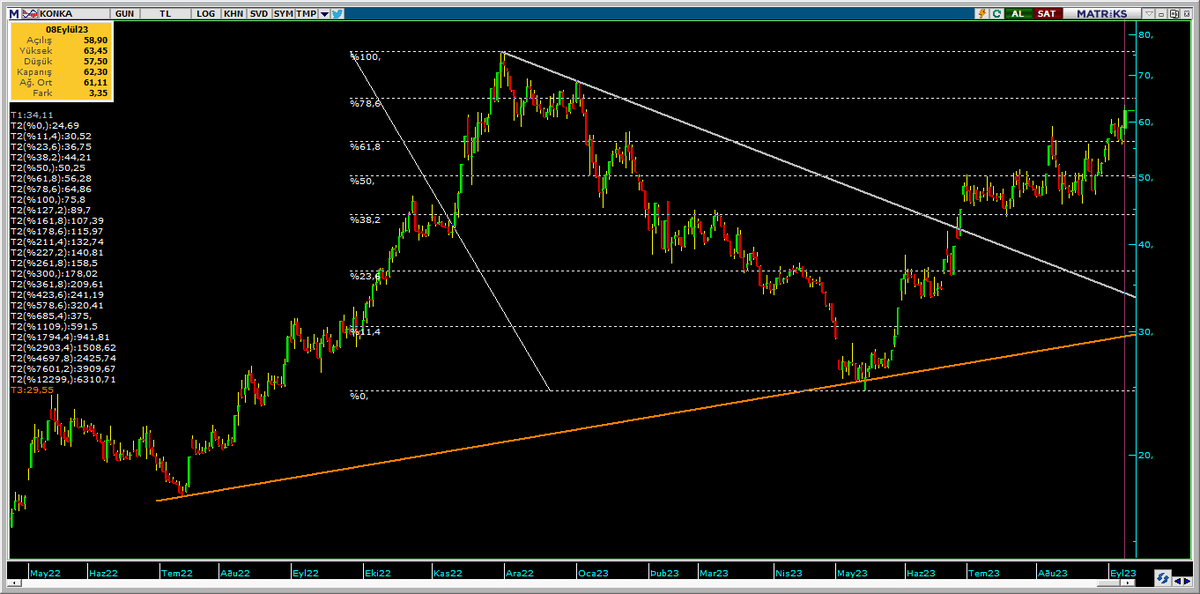Click the TL currency button

click(165, 14)
